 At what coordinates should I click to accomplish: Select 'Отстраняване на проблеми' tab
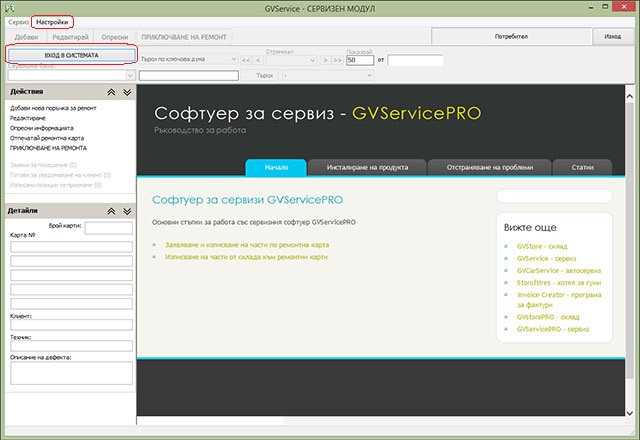point(489,167)
